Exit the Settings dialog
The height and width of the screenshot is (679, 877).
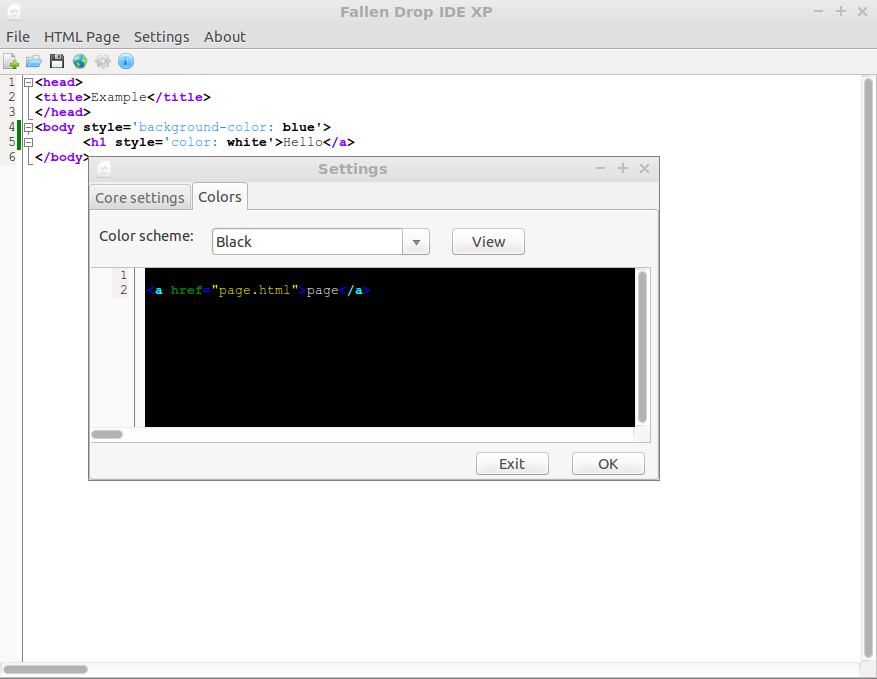coord(512,463)
